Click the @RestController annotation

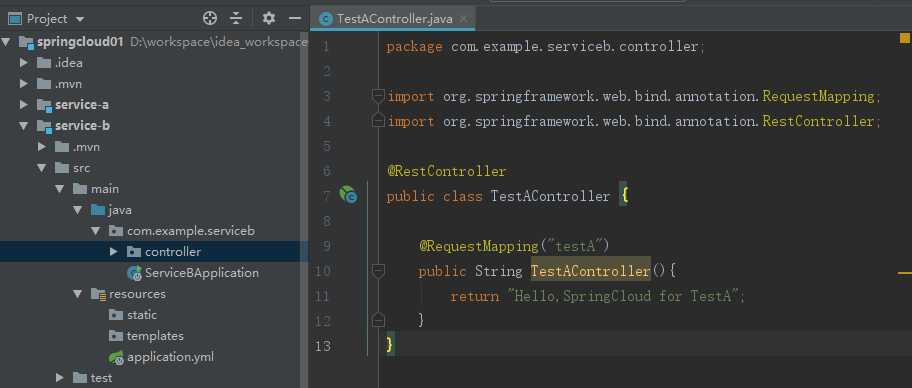[447, 171]
